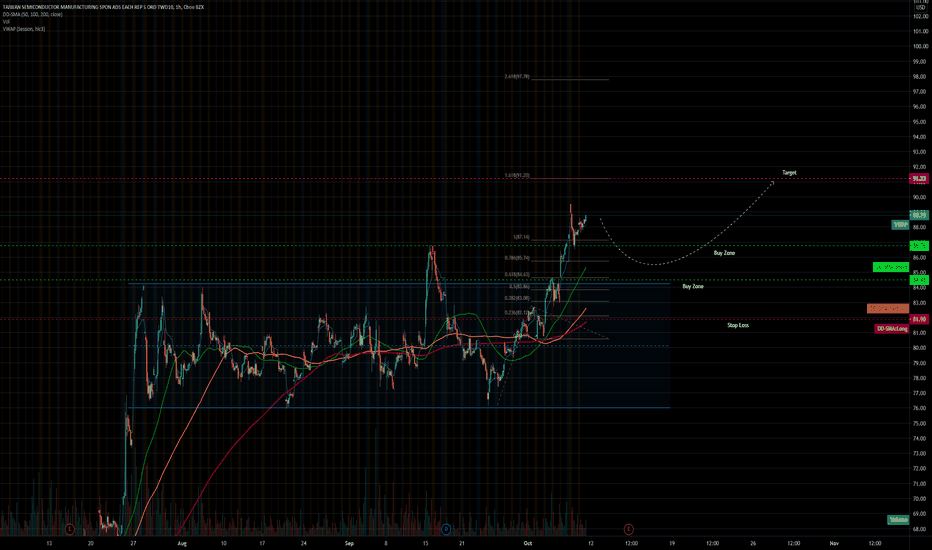Click the Aug label on the time axis
The width and height of the screenshot is (932, 550).
[182, 543]
